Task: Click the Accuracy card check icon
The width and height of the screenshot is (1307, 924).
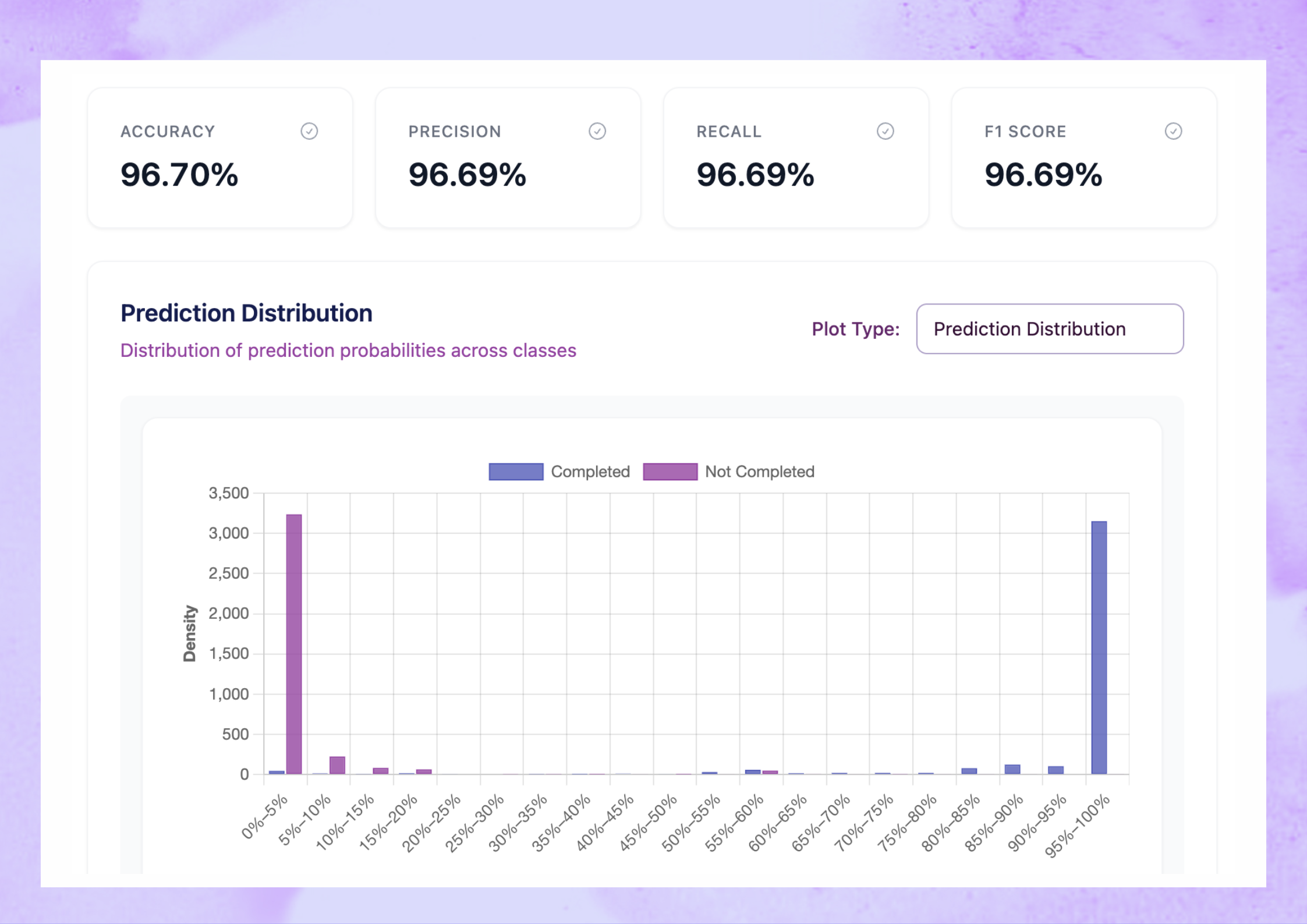Action: [309, 131]
